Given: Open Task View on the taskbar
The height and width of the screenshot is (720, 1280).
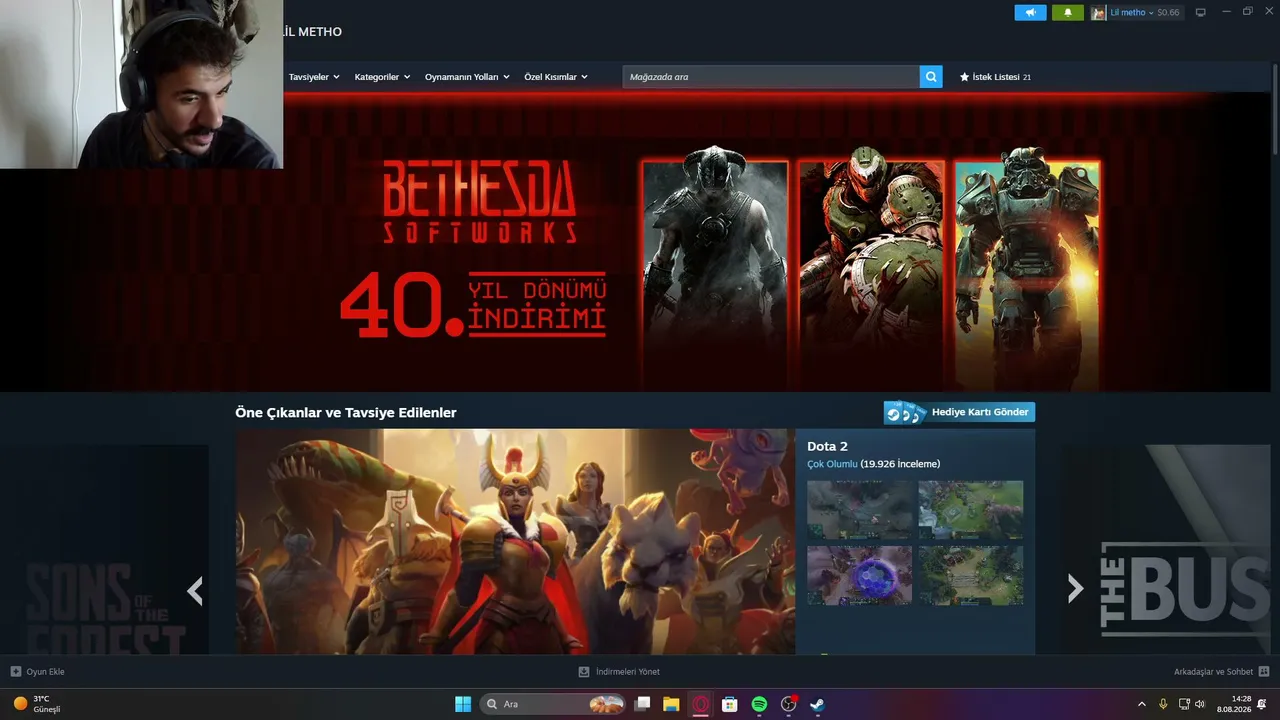Looking at the screenshot, I should (643, 704).
